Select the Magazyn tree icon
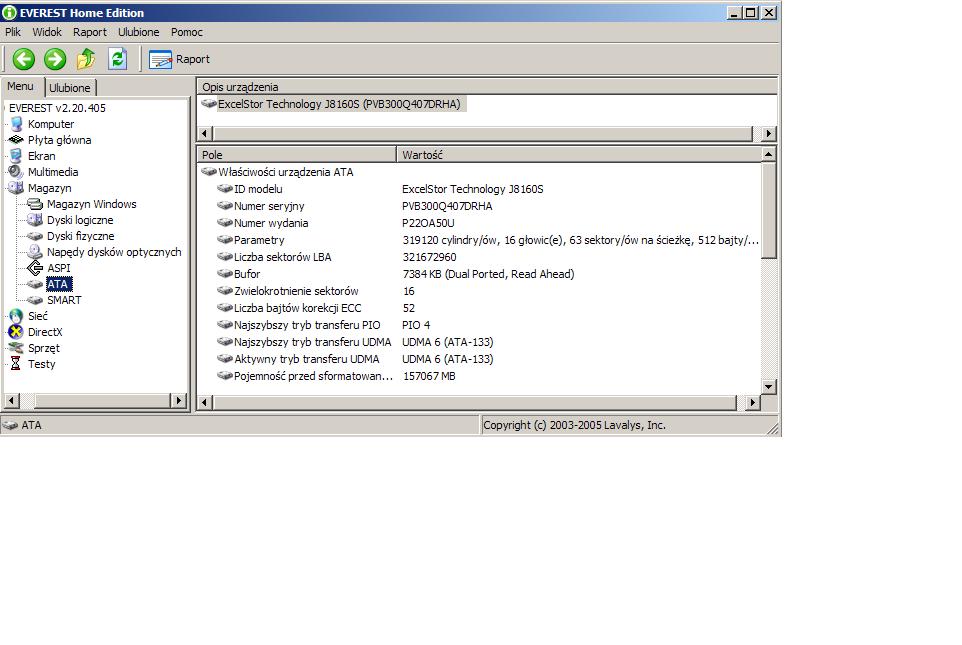Screen dimensions: 962x645 click(17, 188)
